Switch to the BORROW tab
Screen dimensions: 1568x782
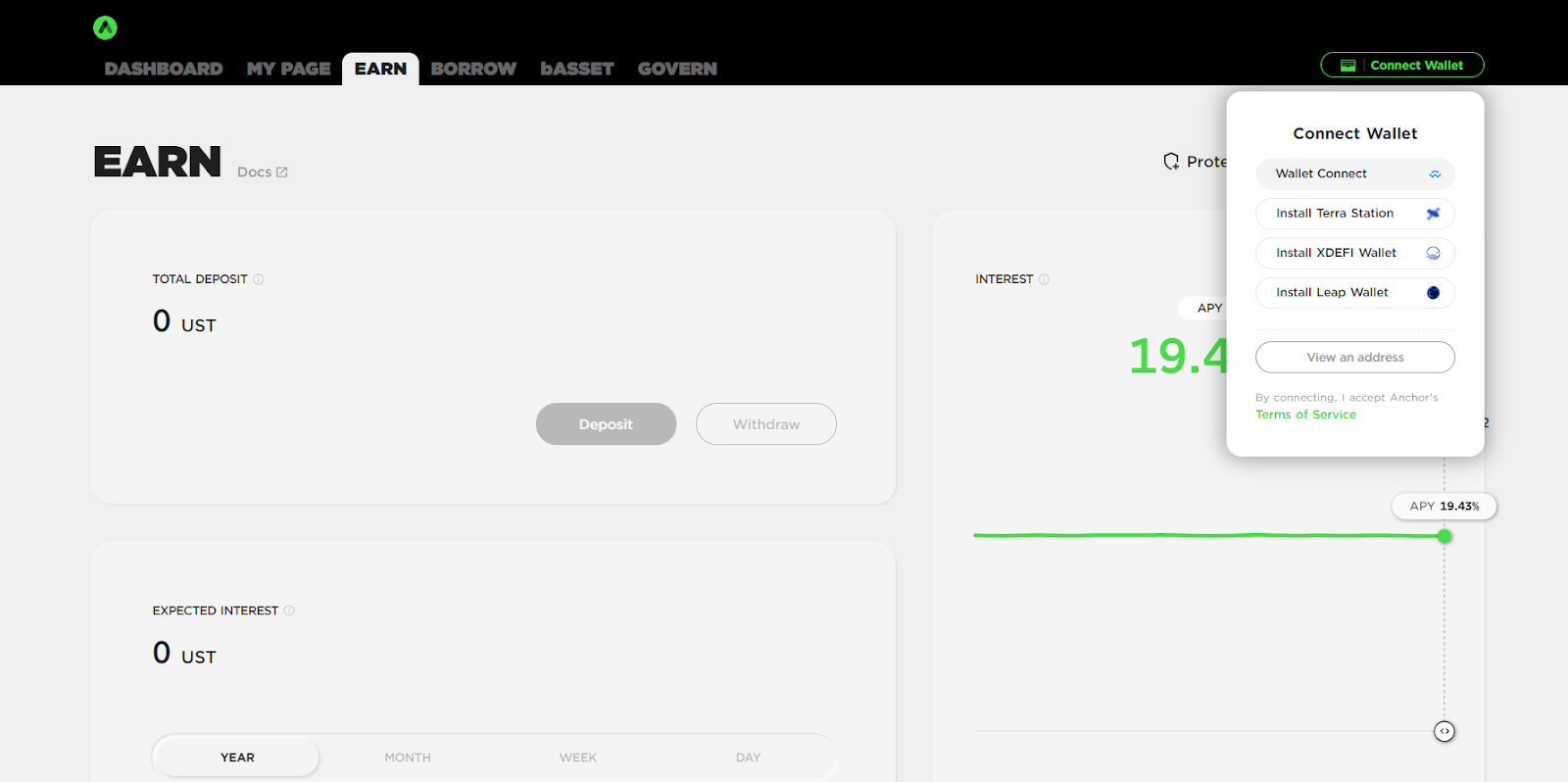coord(473,69)
